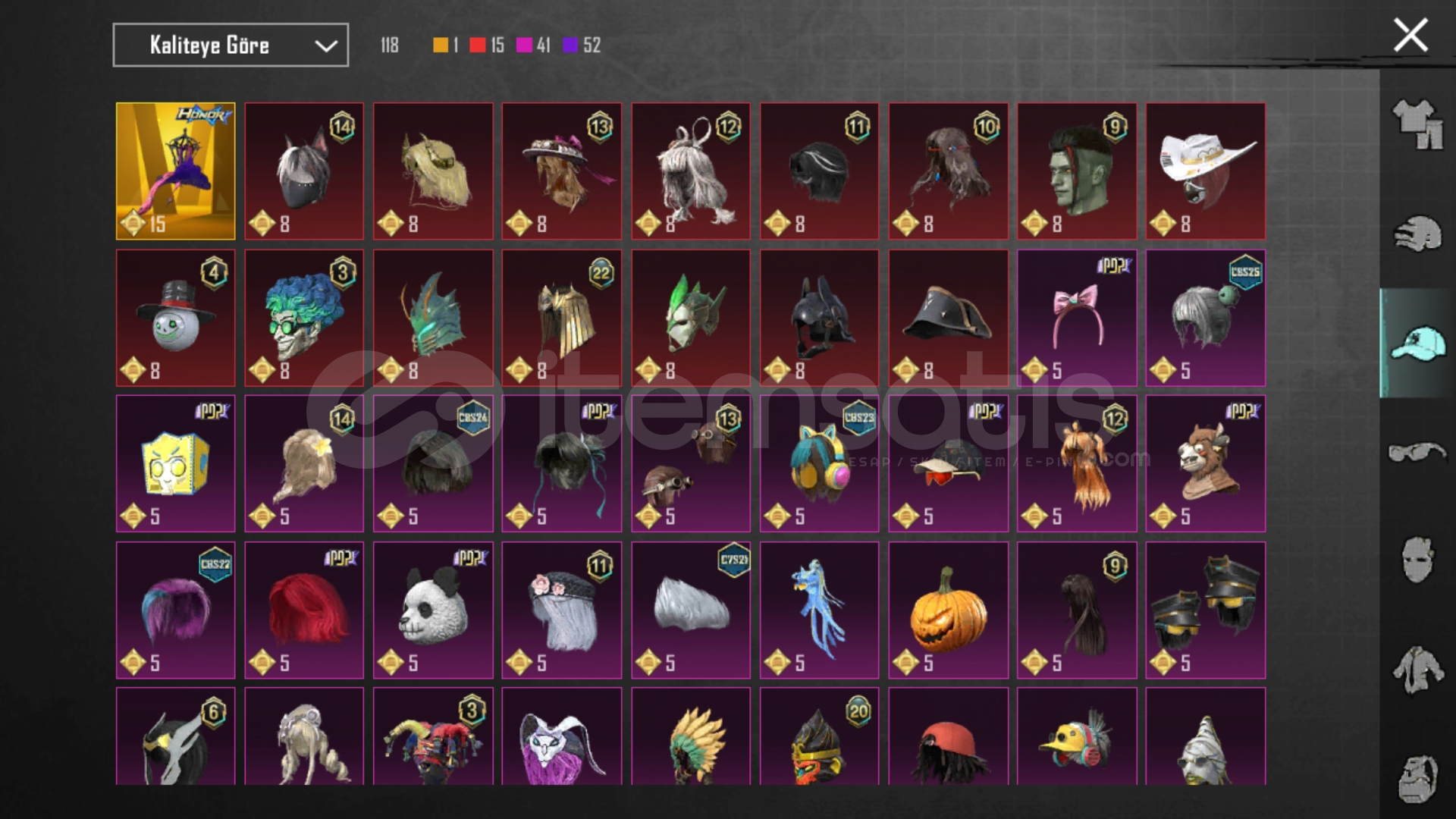Choose the panda head mask item

point(433,610)
